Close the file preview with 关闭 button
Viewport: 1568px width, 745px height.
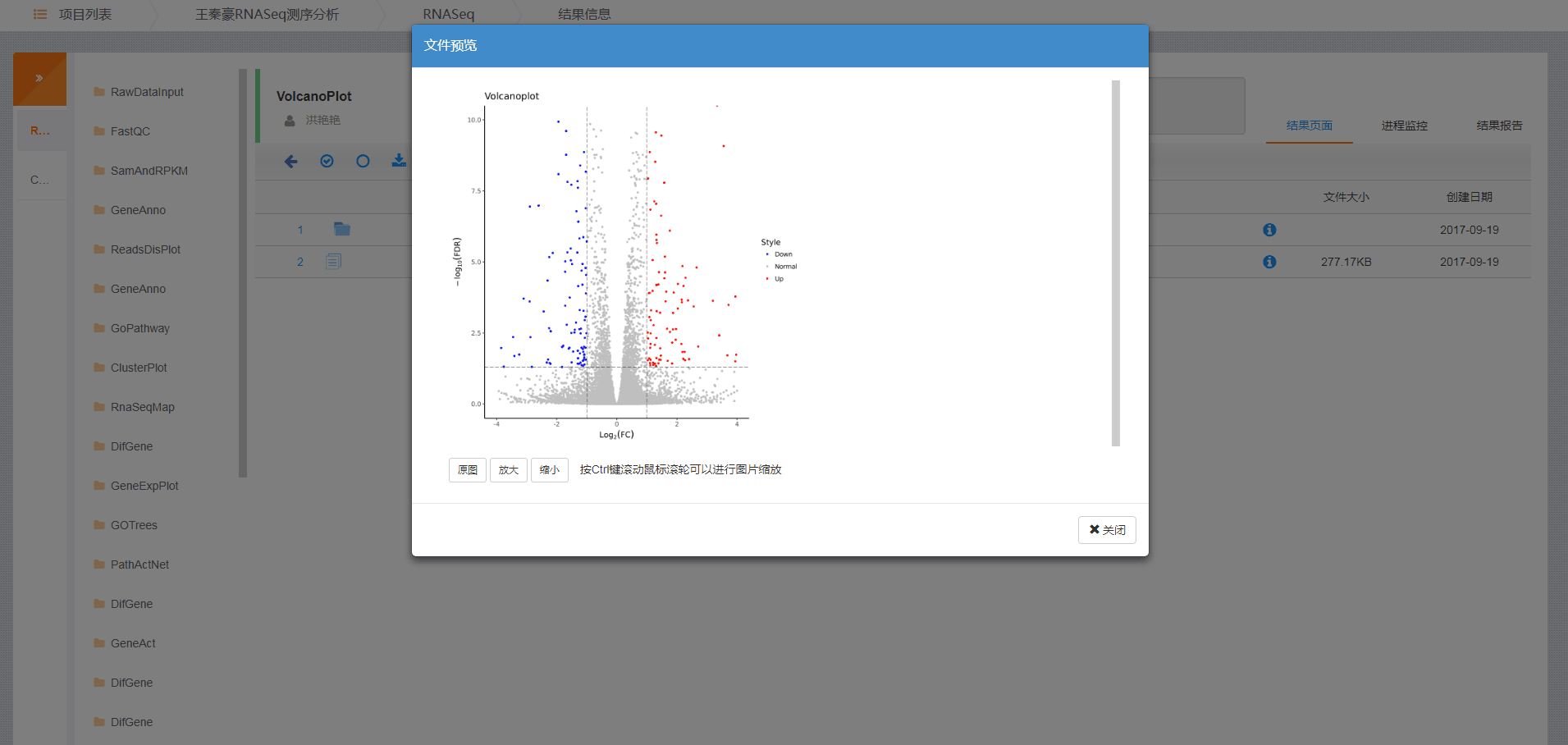click(1107, 530)
